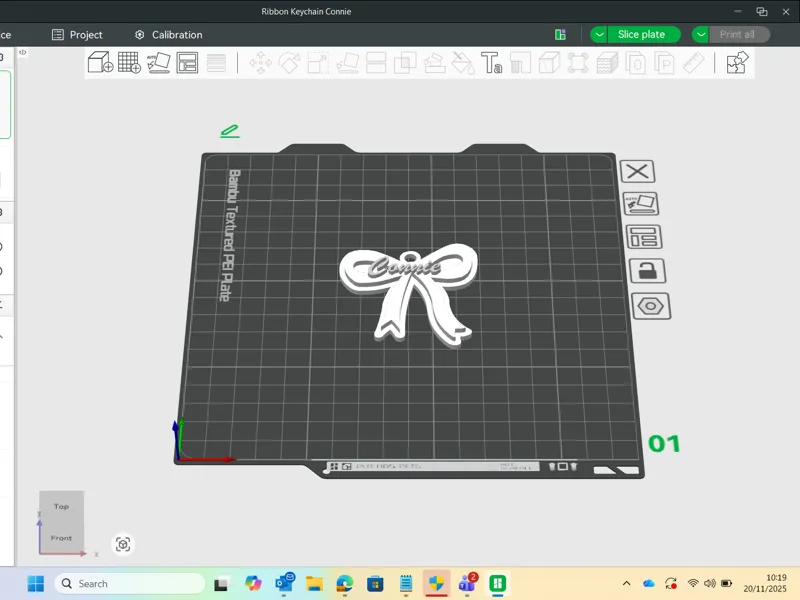
Task: Click the striped cube toolbar icon
Action: pyautogui.click(x=607, y=63)
